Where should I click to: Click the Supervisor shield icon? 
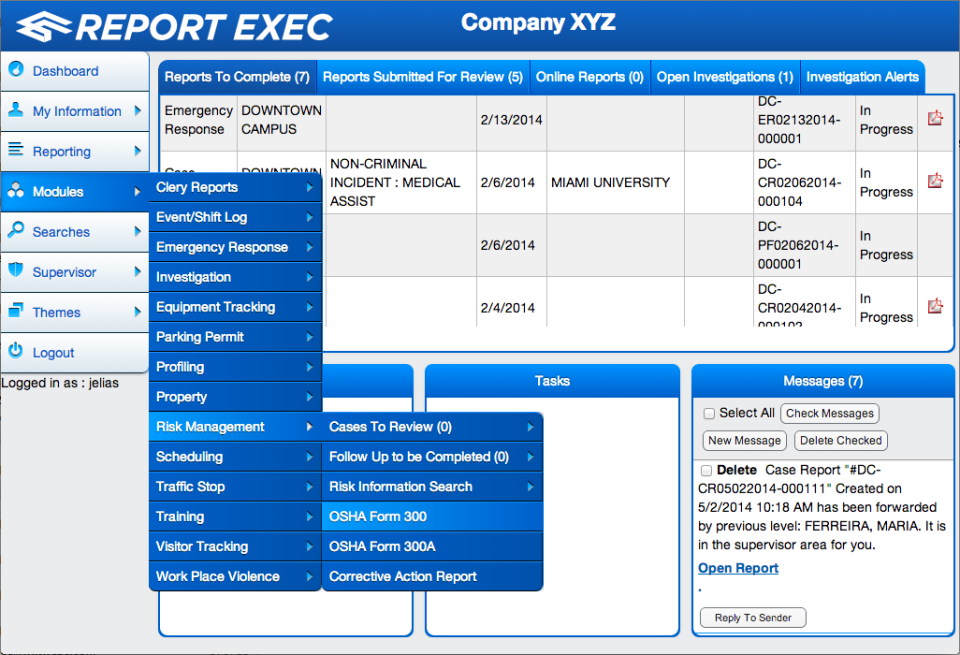16,270
